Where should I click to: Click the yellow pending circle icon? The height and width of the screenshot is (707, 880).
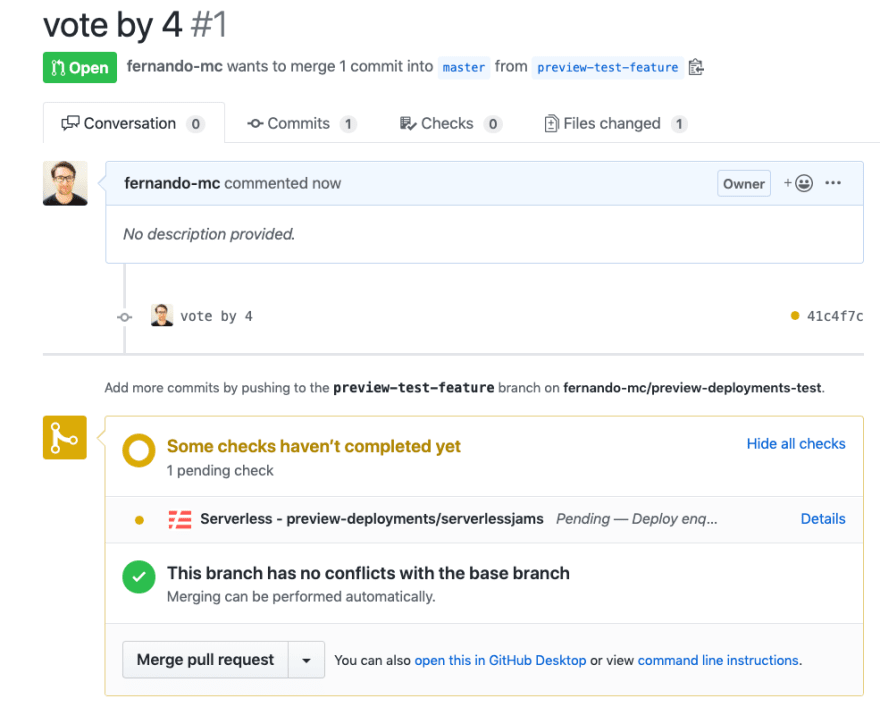pos(139,450)
